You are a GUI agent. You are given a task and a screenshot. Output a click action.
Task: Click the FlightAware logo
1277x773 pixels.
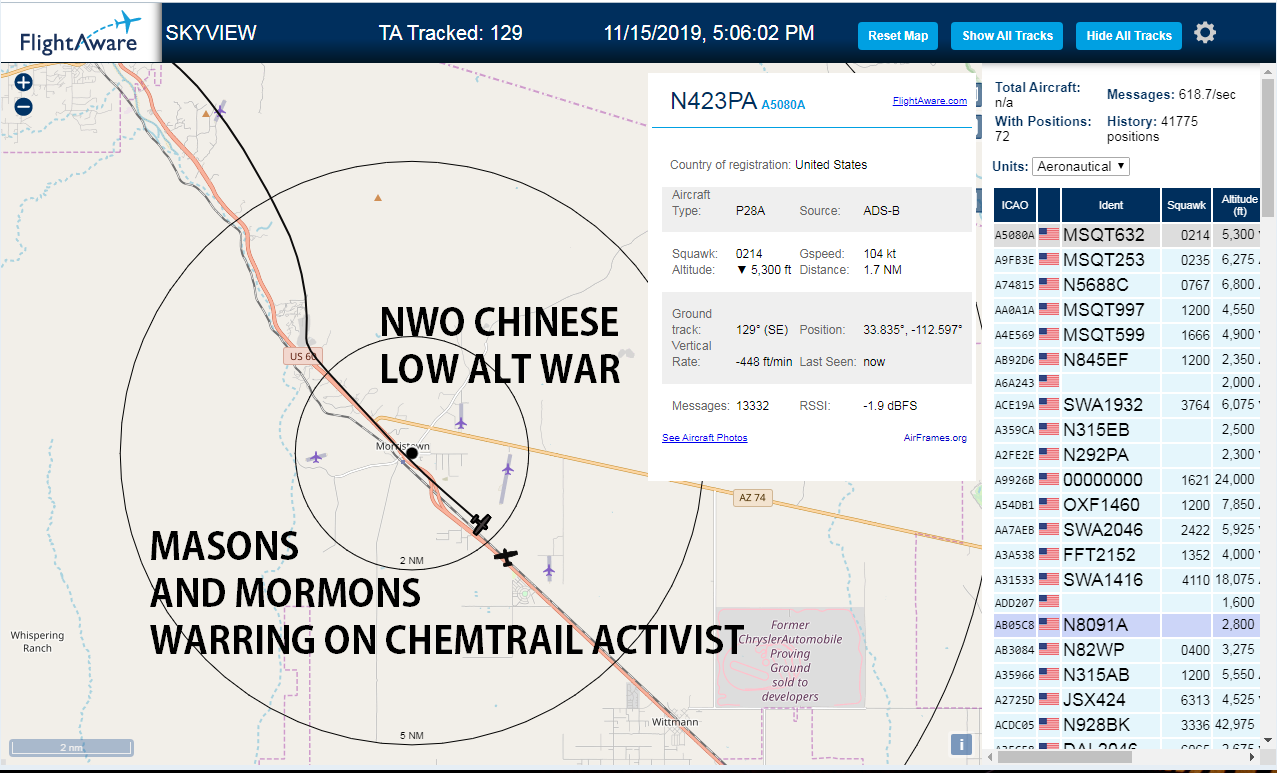(81, 33)
